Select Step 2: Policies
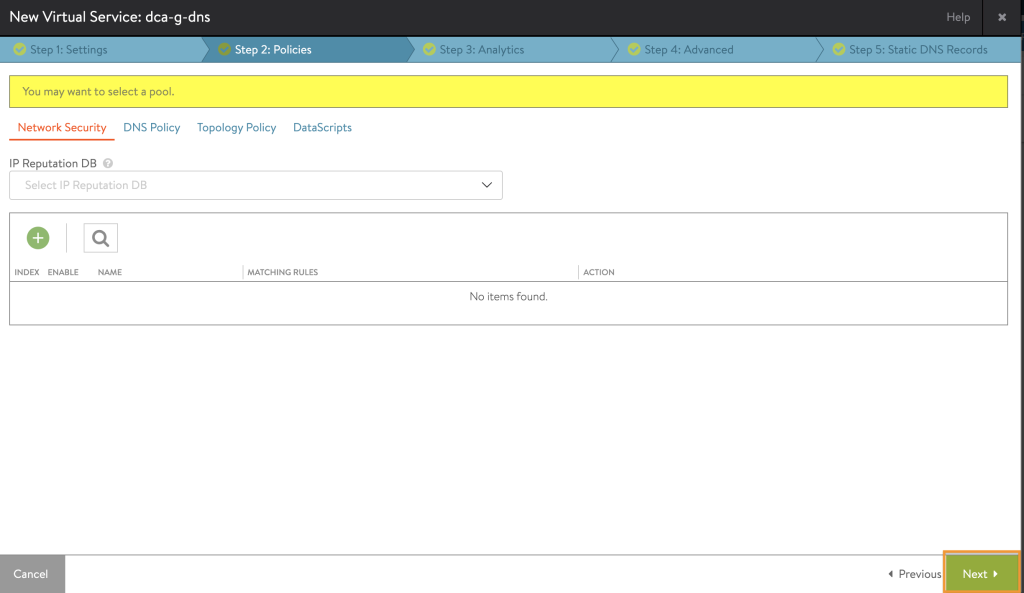This screenshot has width=1024, height=593. (273, 50)
